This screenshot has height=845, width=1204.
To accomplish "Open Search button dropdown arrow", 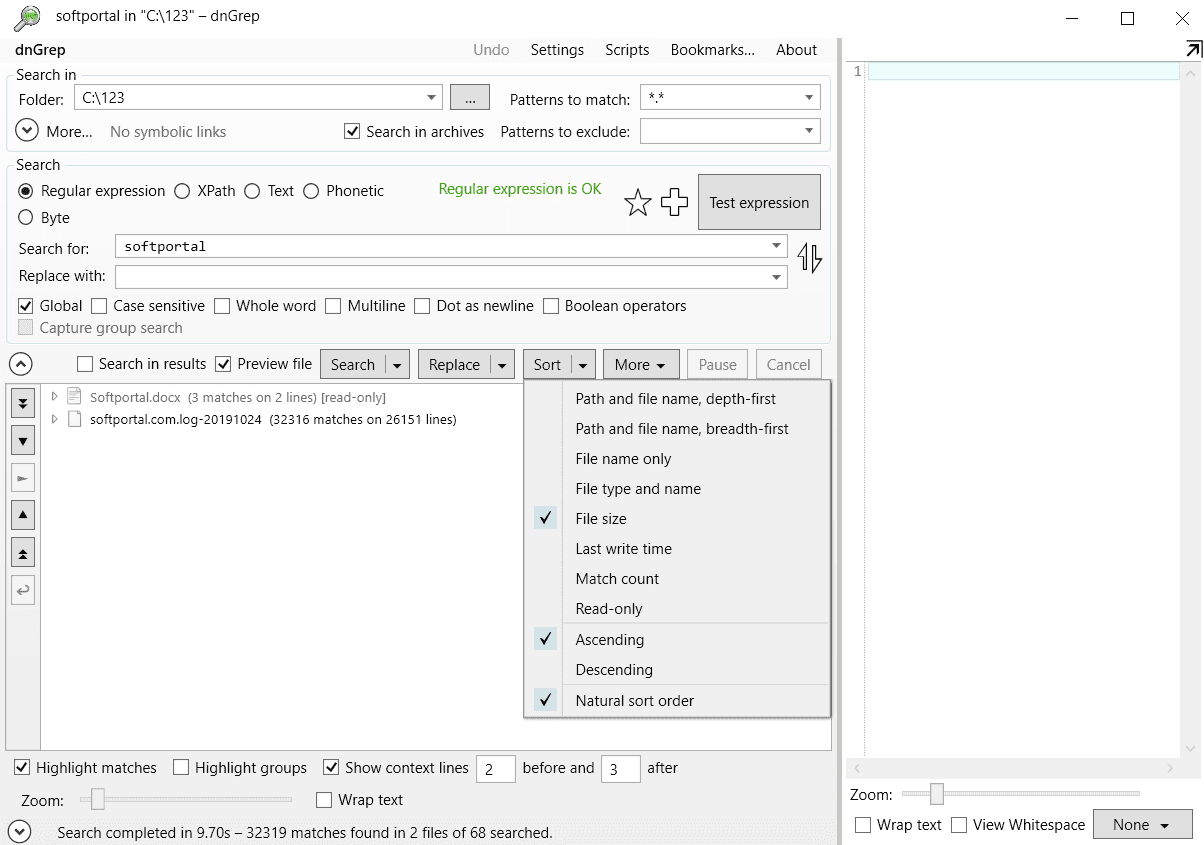I will click(398, 365).
